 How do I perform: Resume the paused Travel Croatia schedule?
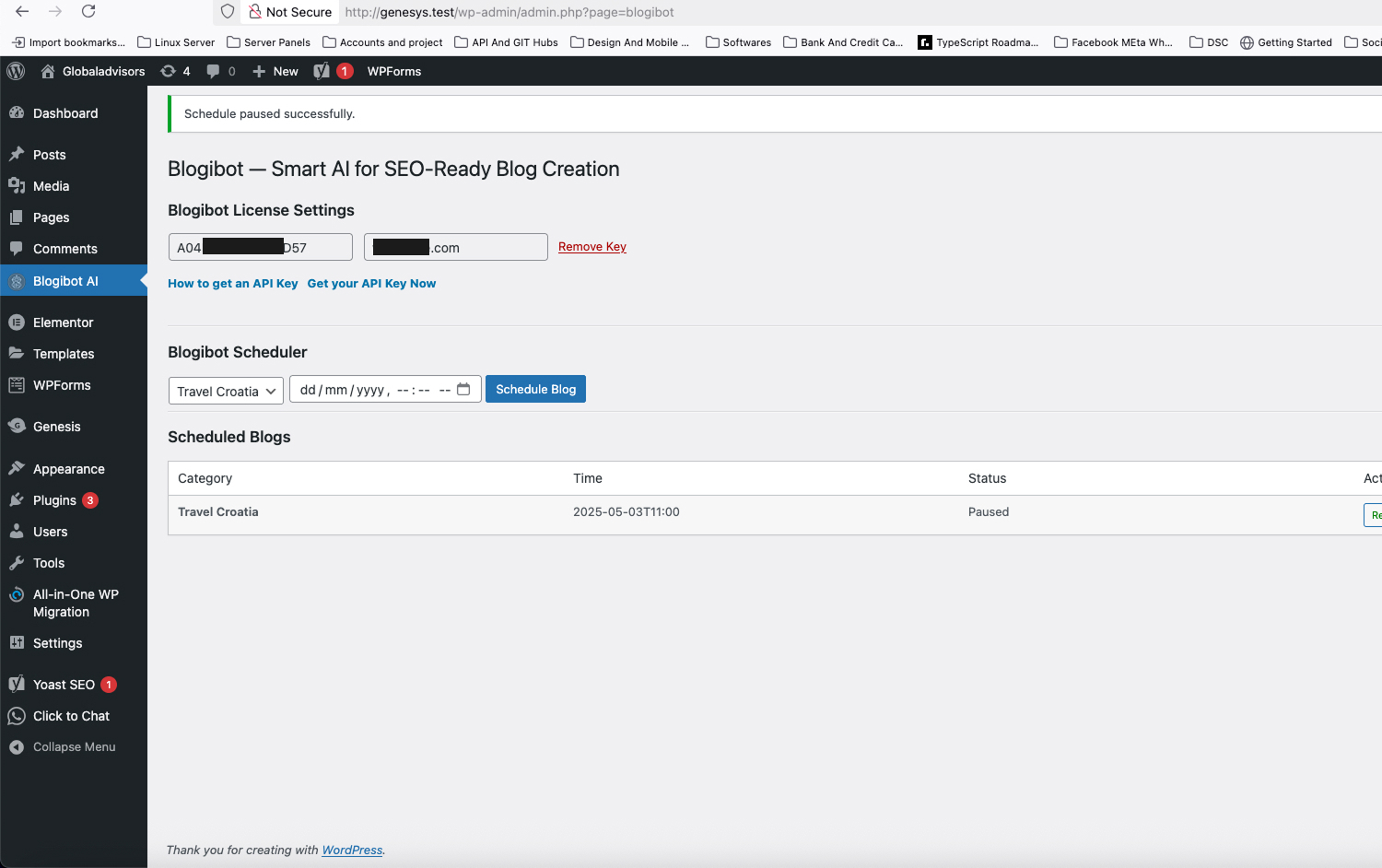(x=1374, y=515)
